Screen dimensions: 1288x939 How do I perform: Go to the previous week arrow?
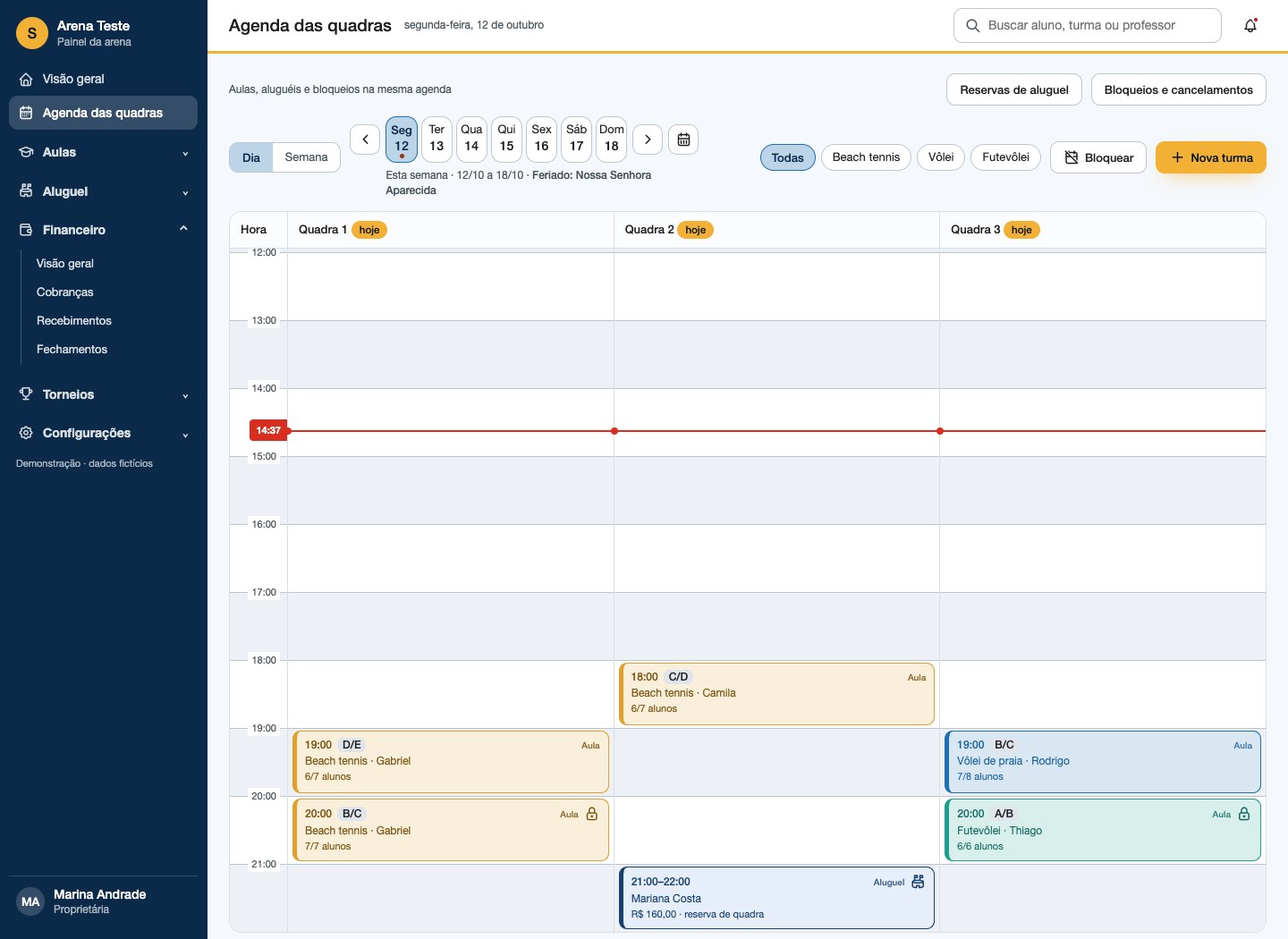click(x=365, y=140)
